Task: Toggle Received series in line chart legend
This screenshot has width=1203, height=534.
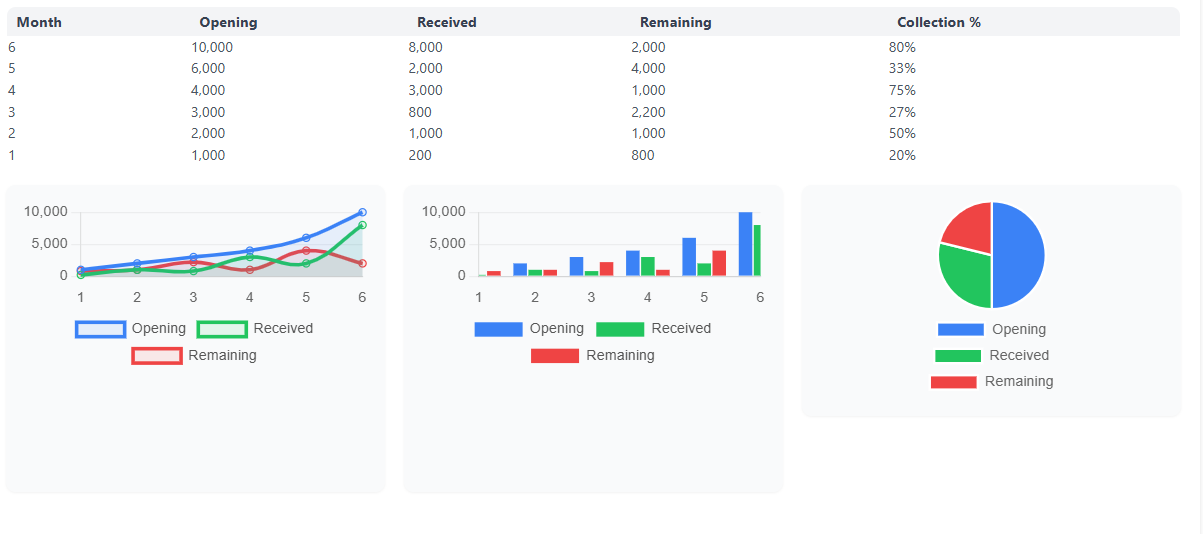Action: tap(254, 329)
